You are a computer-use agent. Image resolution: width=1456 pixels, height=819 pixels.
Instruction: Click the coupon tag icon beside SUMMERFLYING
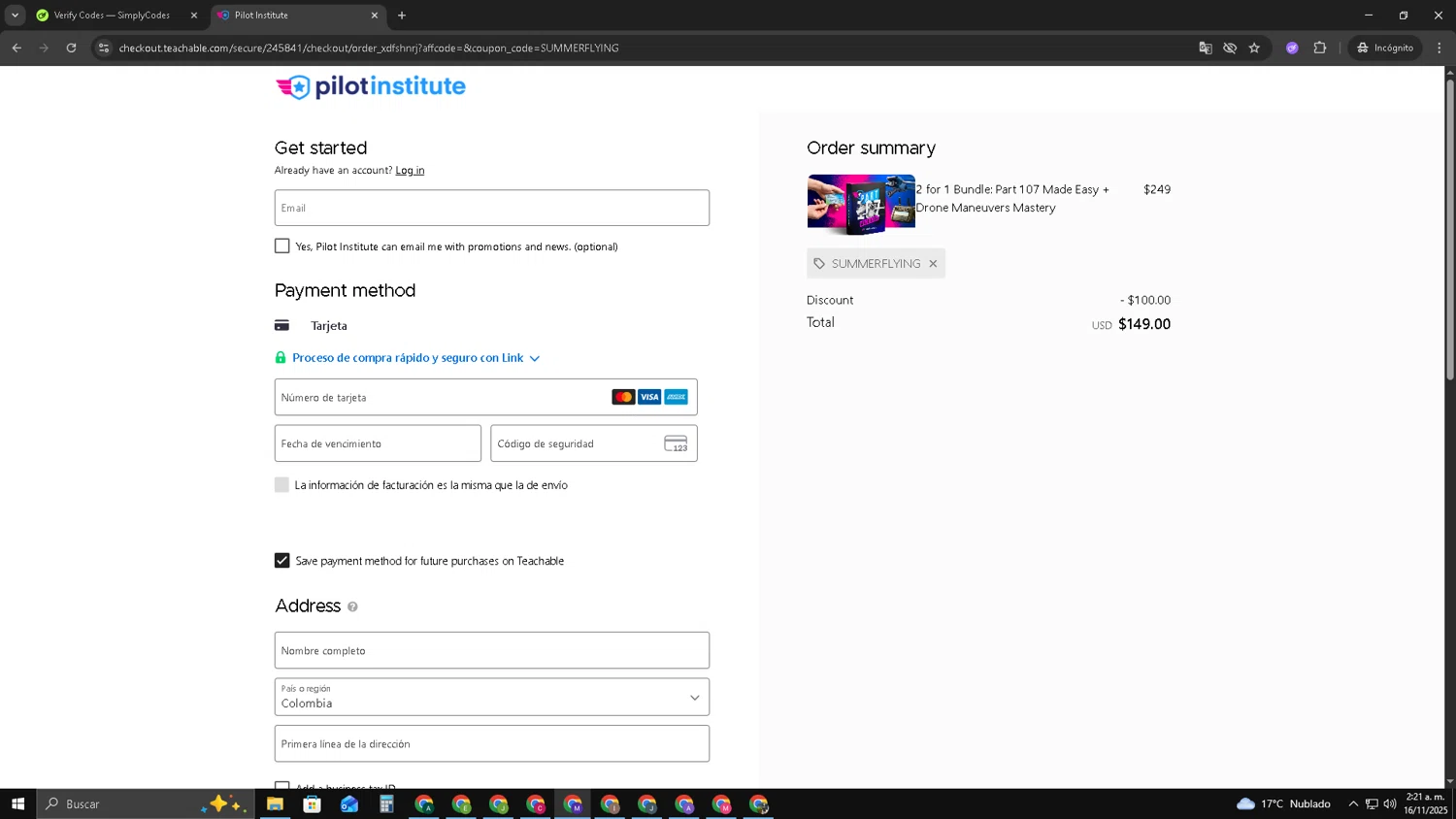(x=819, y=264)
